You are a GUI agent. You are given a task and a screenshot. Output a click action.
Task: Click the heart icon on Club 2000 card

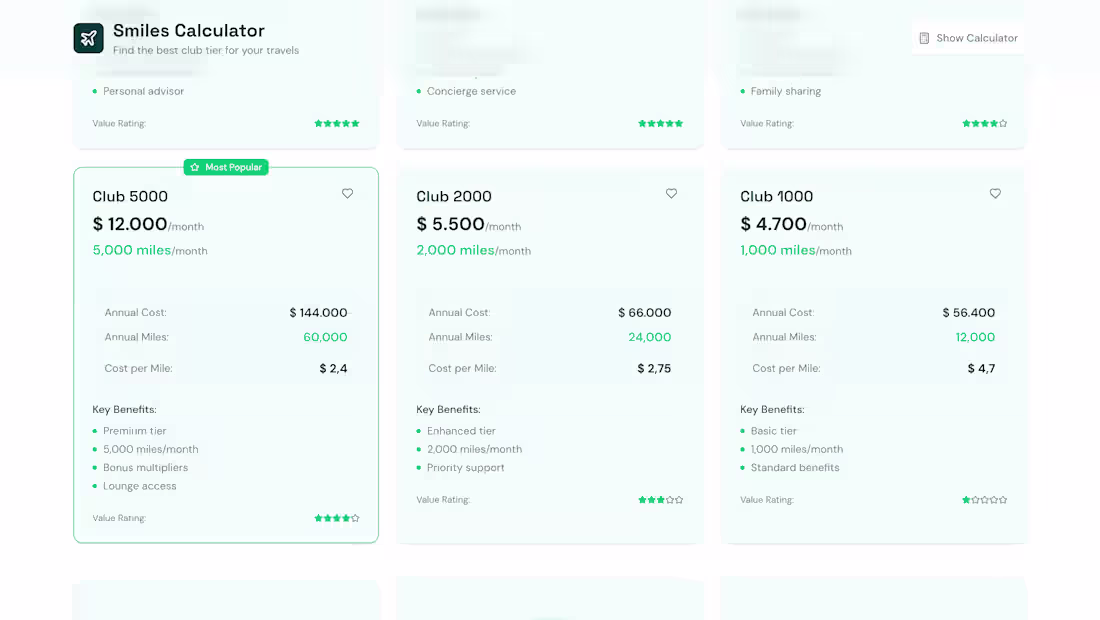[x=671, y=193]
